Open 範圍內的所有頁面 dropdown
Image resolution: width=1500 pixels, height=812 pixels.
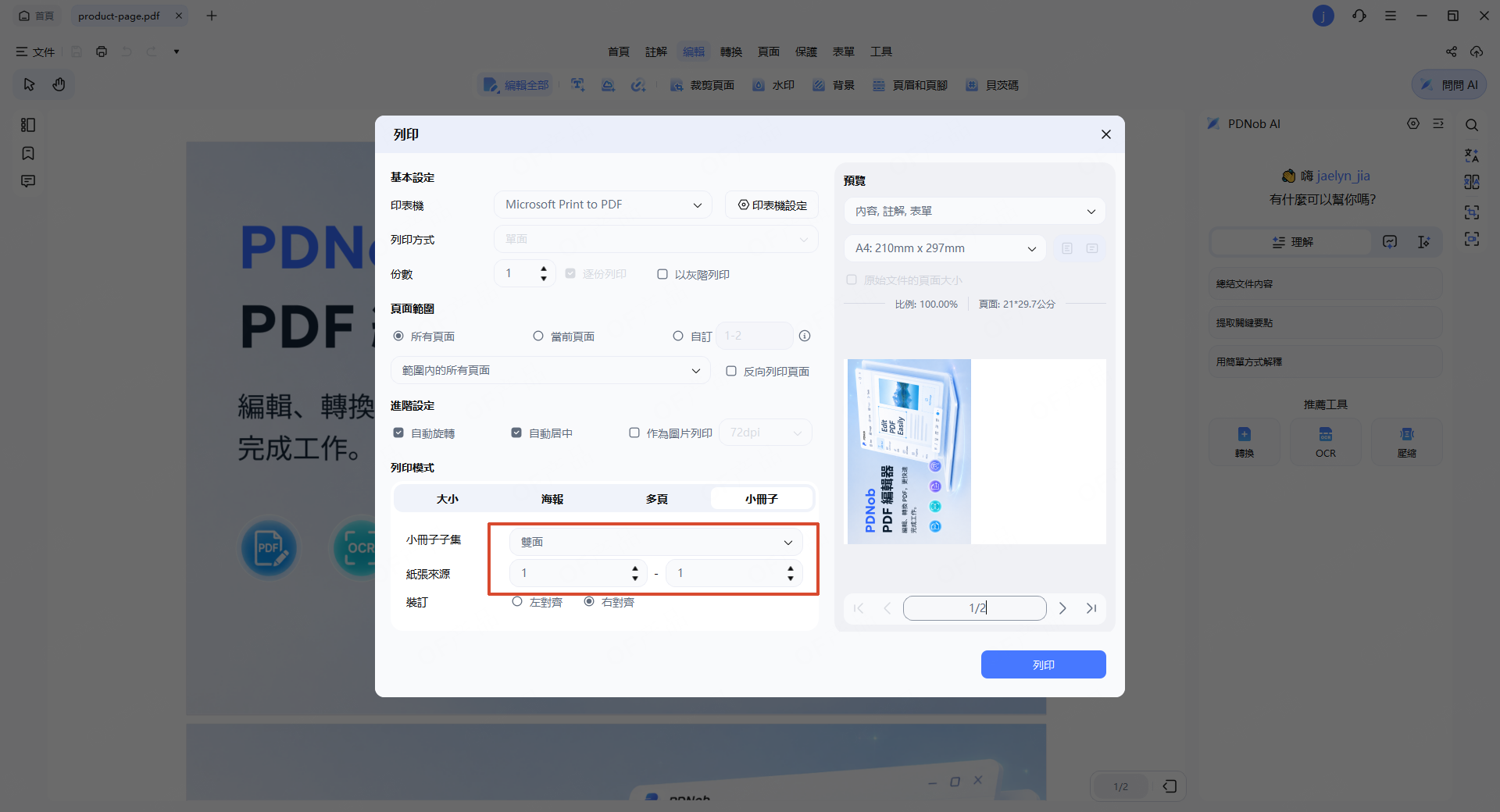coord(551,370)
